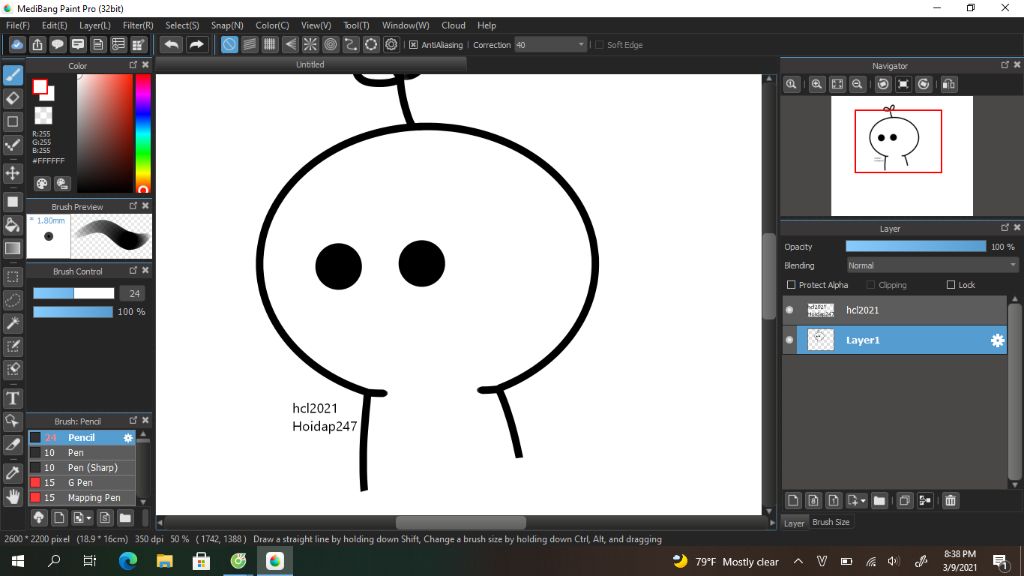The height and width of the screenshot is (576, 1024).
Task: Click the Undo arrow
Action: pos(172,44)
